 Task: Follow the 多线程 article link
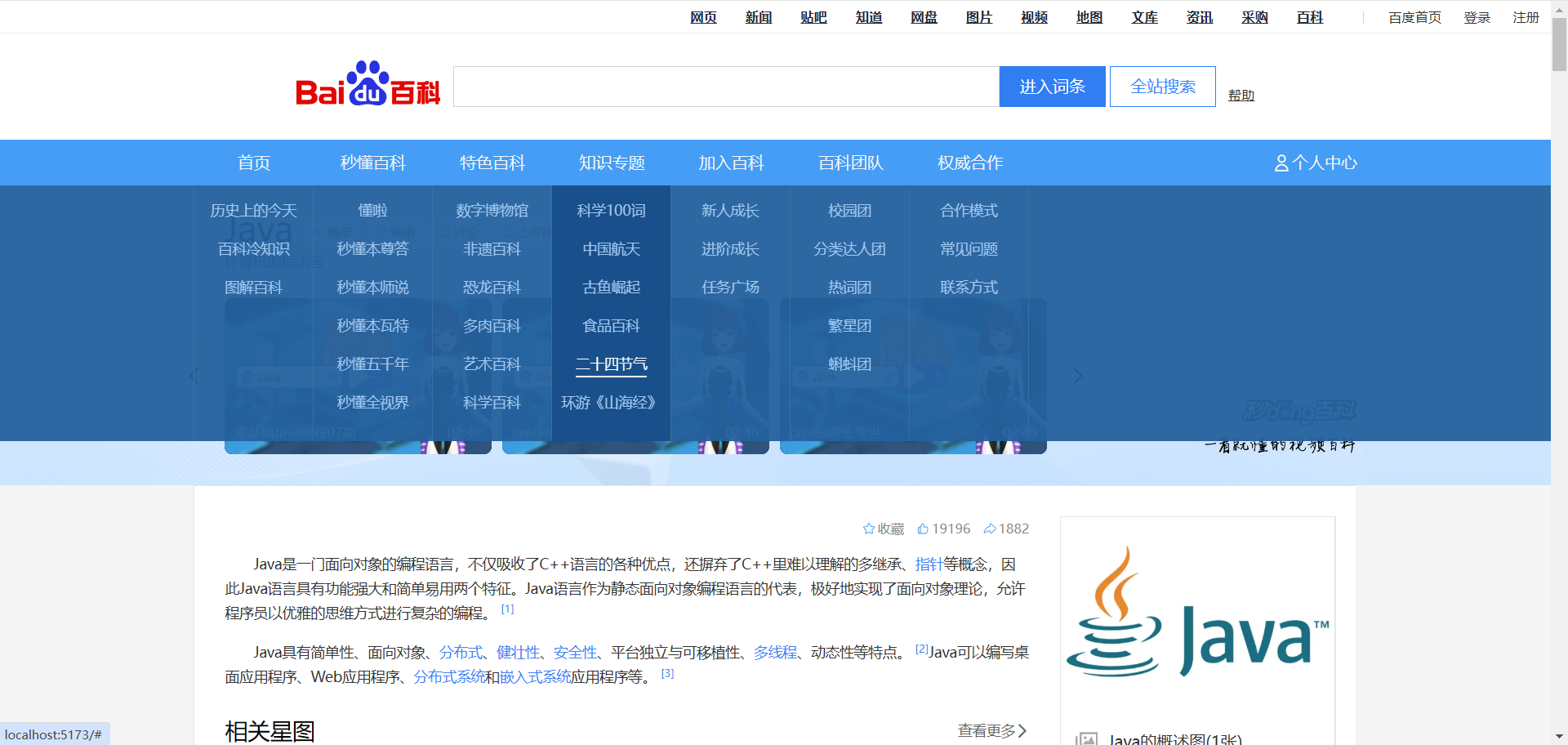(775, 652)
